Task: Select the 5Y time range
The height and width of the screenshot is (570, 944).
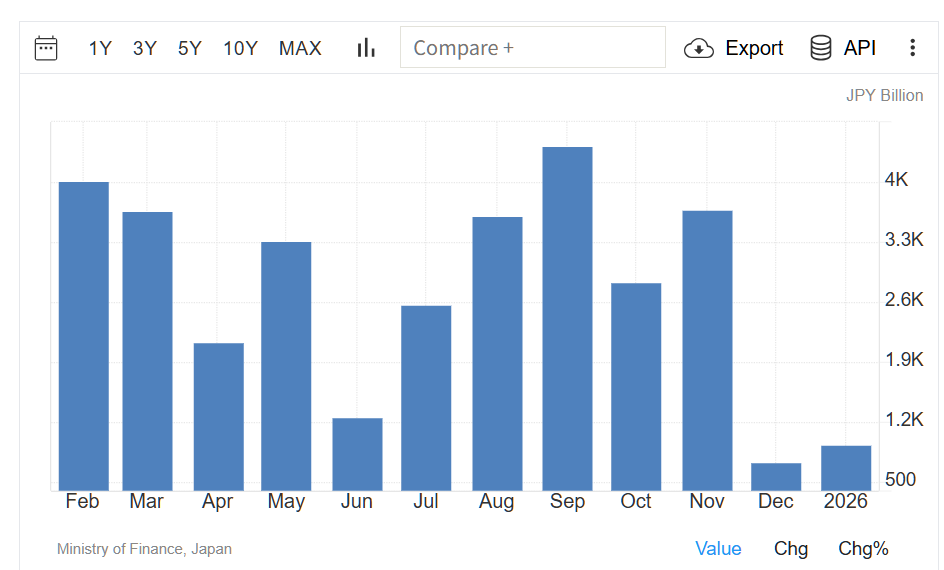Action: tap(190, 48)
